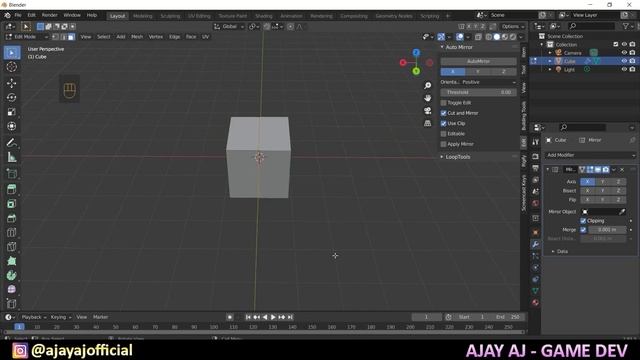Select the Poly Build tool
Screen dimensions: 640x360
click(11, 261)
